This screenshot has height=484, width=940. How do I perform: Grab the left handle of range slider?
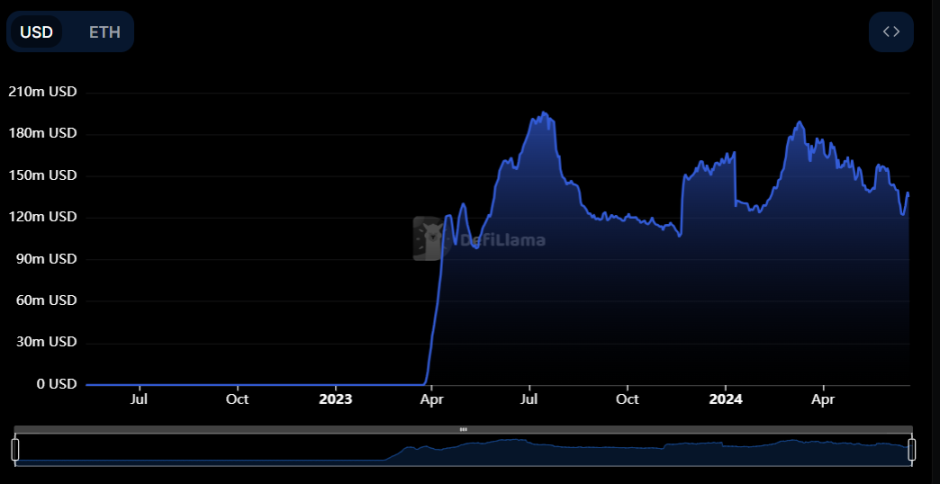[x=15, y=450]
